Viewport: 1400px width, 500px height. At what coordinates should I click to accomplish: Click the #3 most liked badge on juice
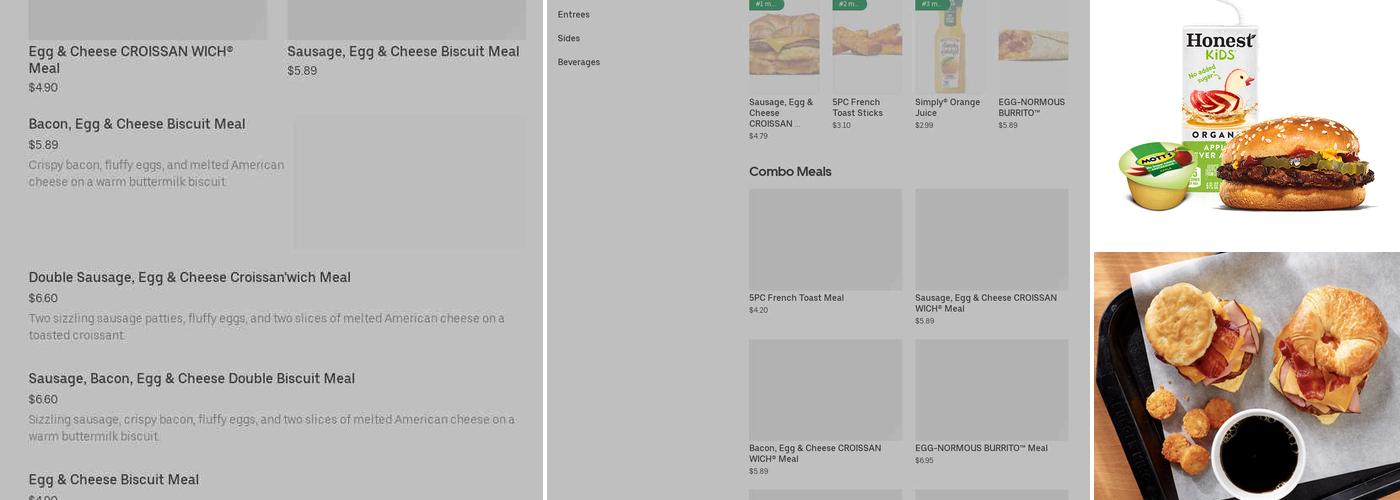click(932, 5)
